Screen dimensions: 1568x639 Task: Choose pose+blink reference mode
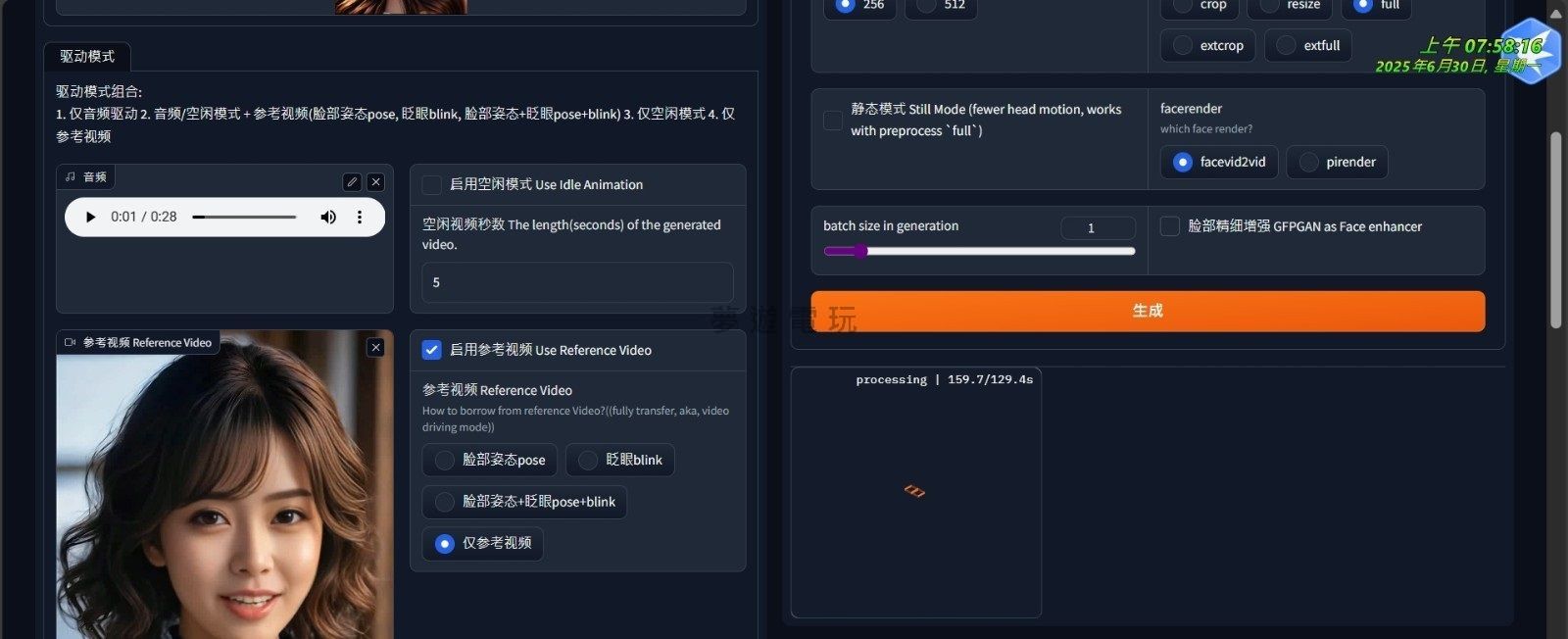point(524,502)
